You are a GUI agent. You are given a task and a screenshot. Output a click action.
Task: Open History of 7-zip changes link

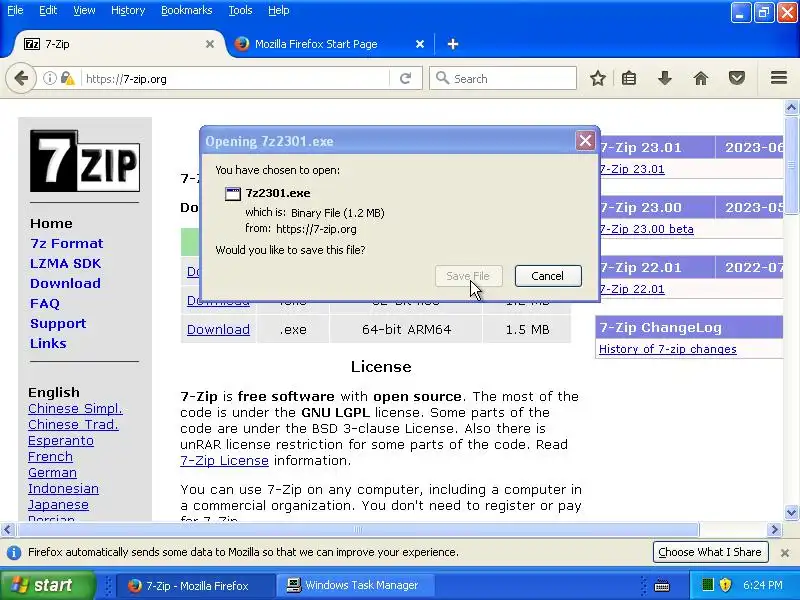pos(667,349)
